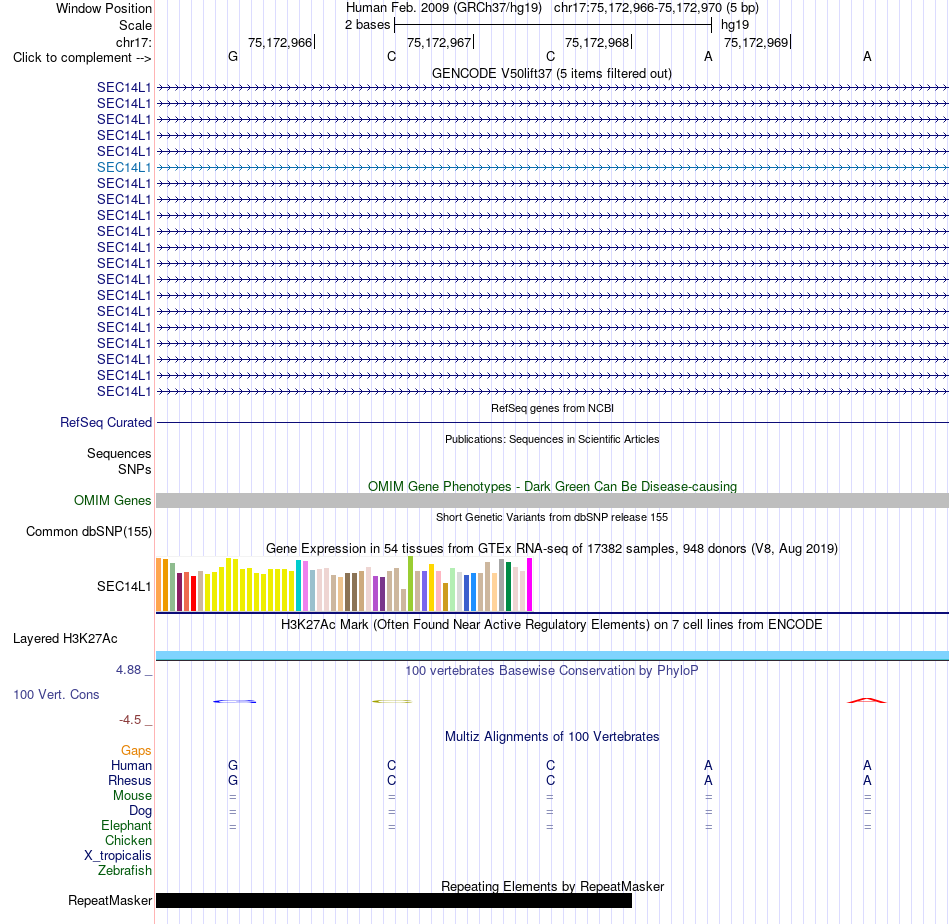The image size is (950, 924).
Task: Select the Elephant alignment row label
Action: [126, 825]
